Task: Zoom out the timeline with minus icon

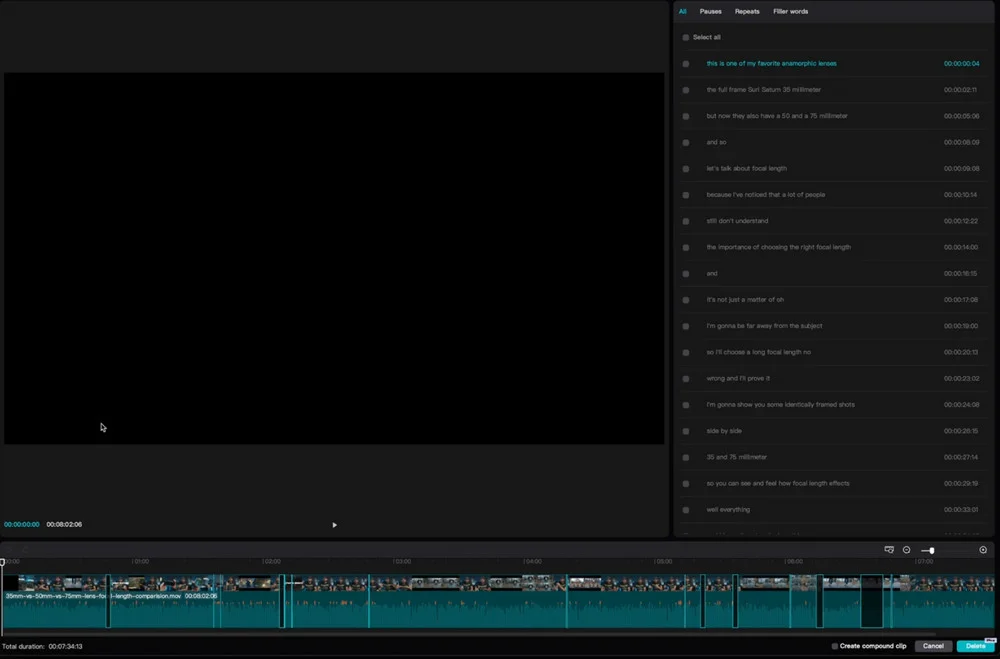Action: 906,550
